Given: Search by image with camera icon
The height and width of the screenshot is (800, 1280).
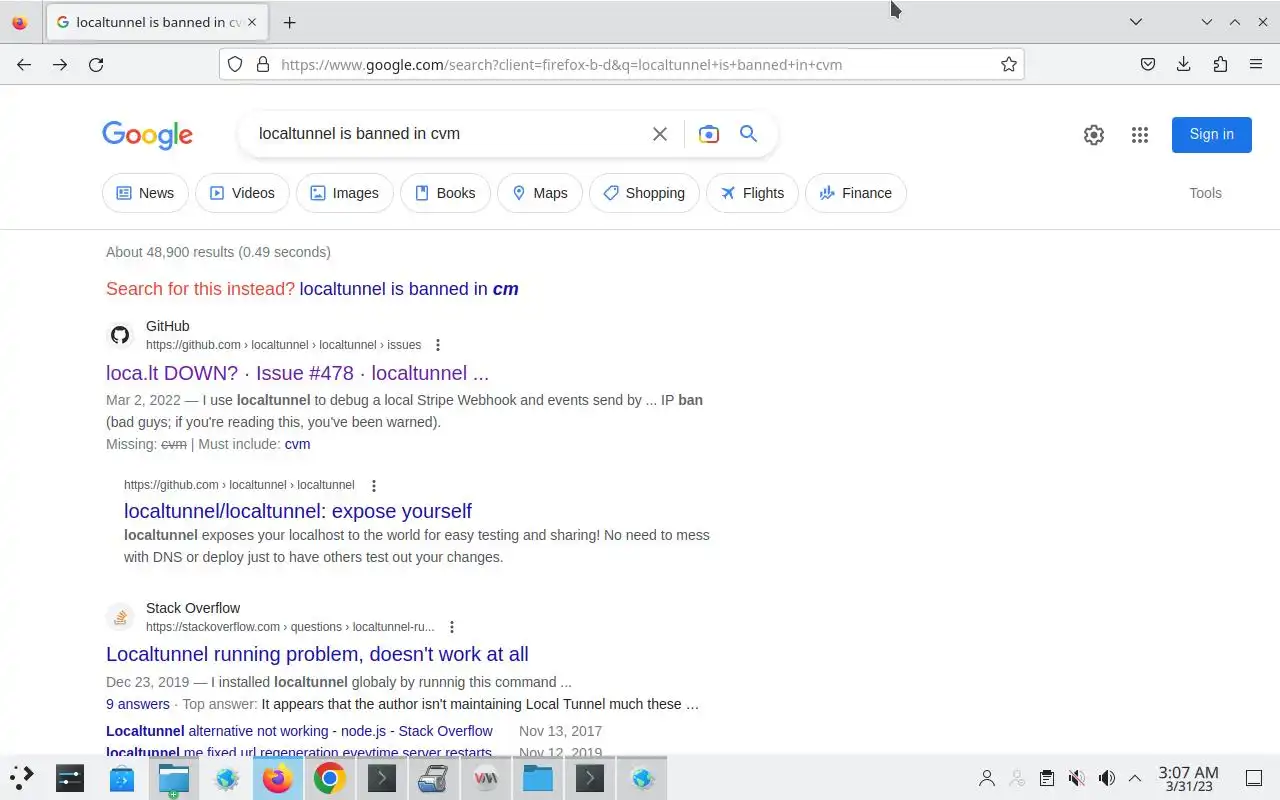Looking at the screenshot, I should (709, 134).
